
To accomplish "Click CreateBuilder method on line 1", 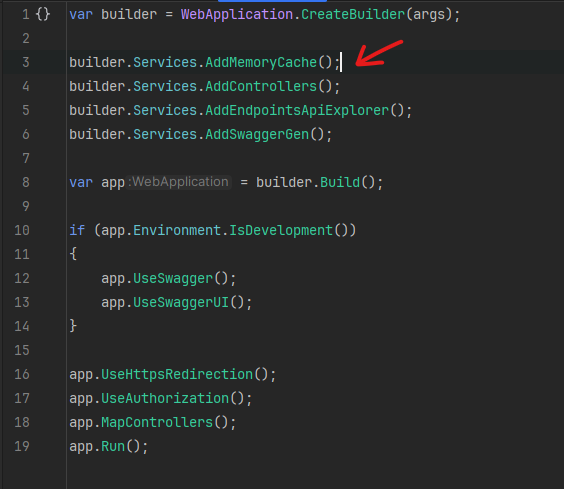I will (x=353, y=15).
